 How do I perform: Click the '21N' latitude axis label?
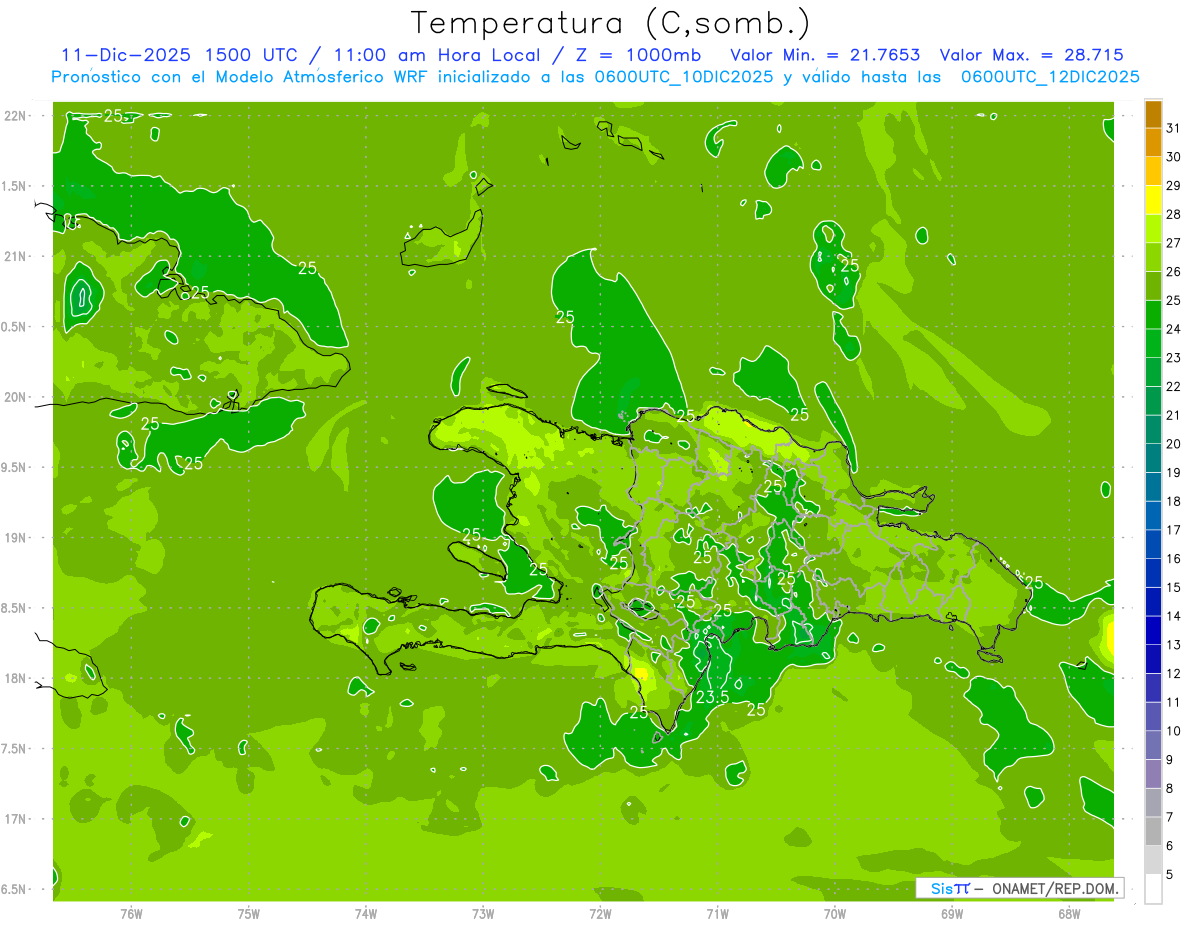[16, 256]
